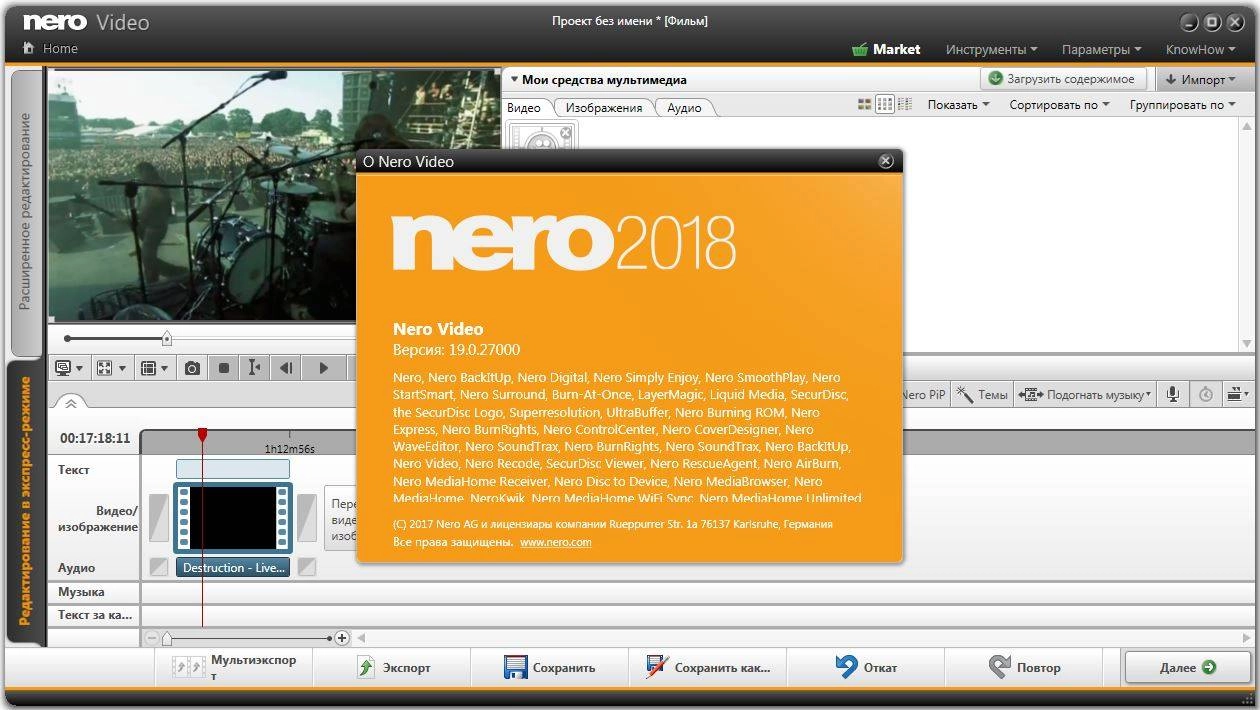Open the clapperboard options dropdown

click(x=1238, y=395)
